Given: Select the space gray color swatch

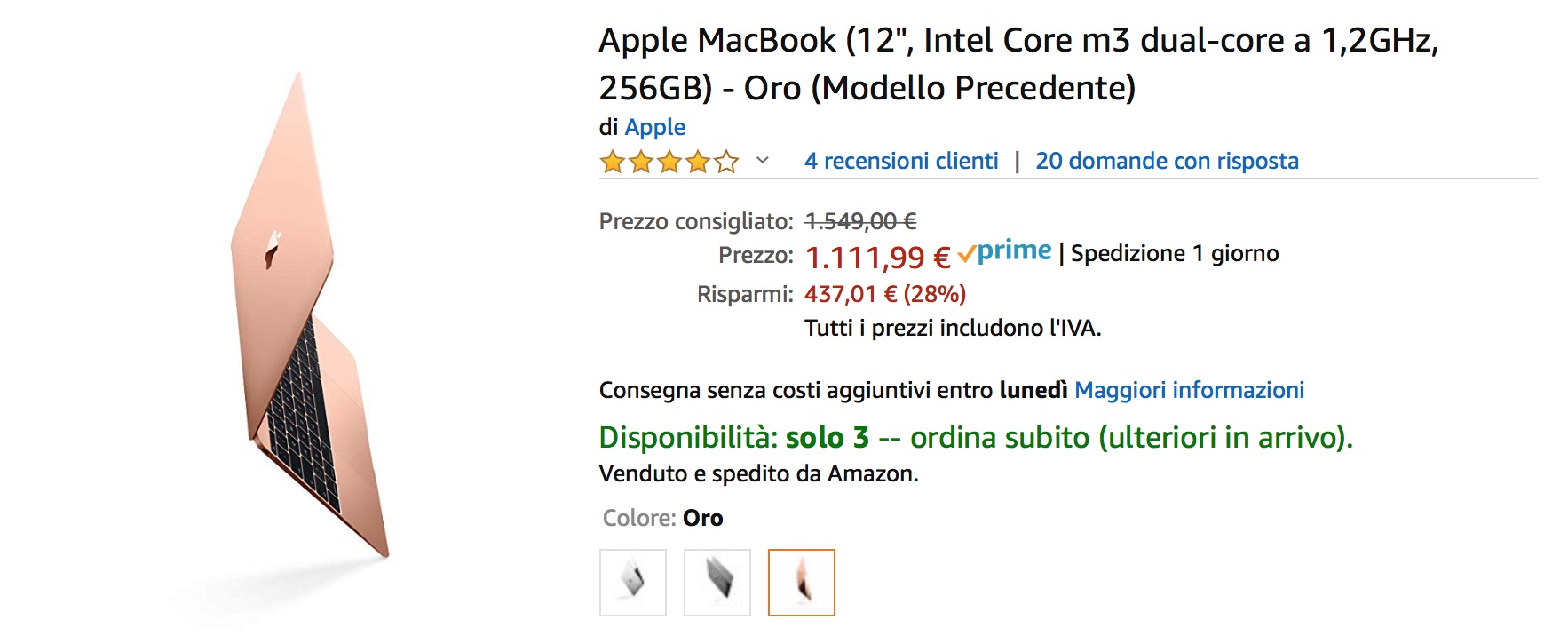Looking at the screenshot, I should click(717, 583).
